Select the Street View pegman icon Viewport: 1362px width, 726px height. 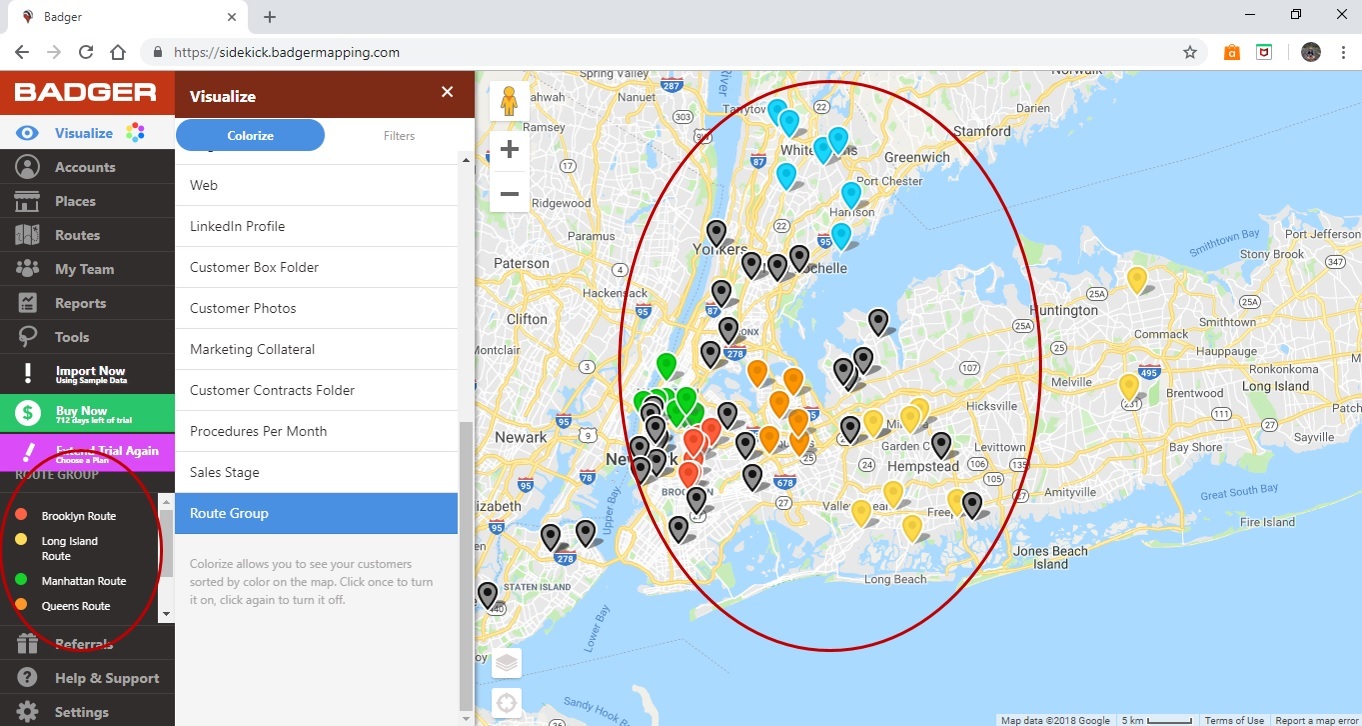coord(509,101)
